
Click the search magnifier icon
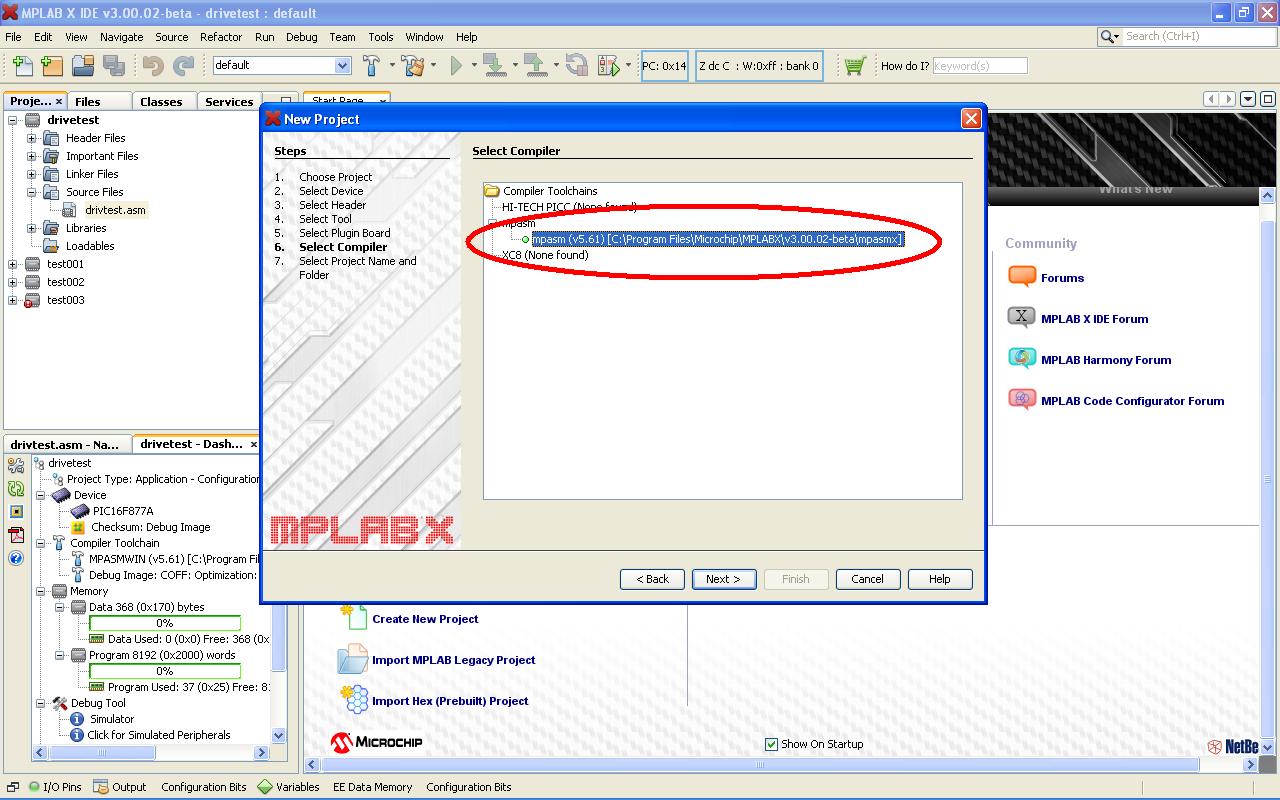coord(1109,37)
